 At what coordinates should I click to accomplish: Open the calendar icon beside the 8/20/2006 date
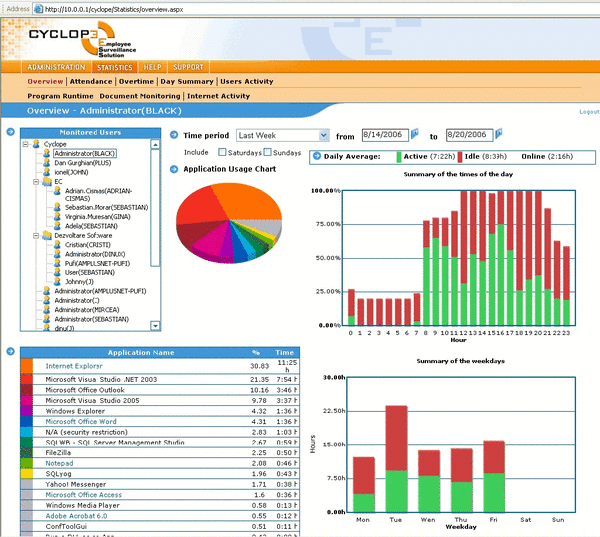pos(499,134)
